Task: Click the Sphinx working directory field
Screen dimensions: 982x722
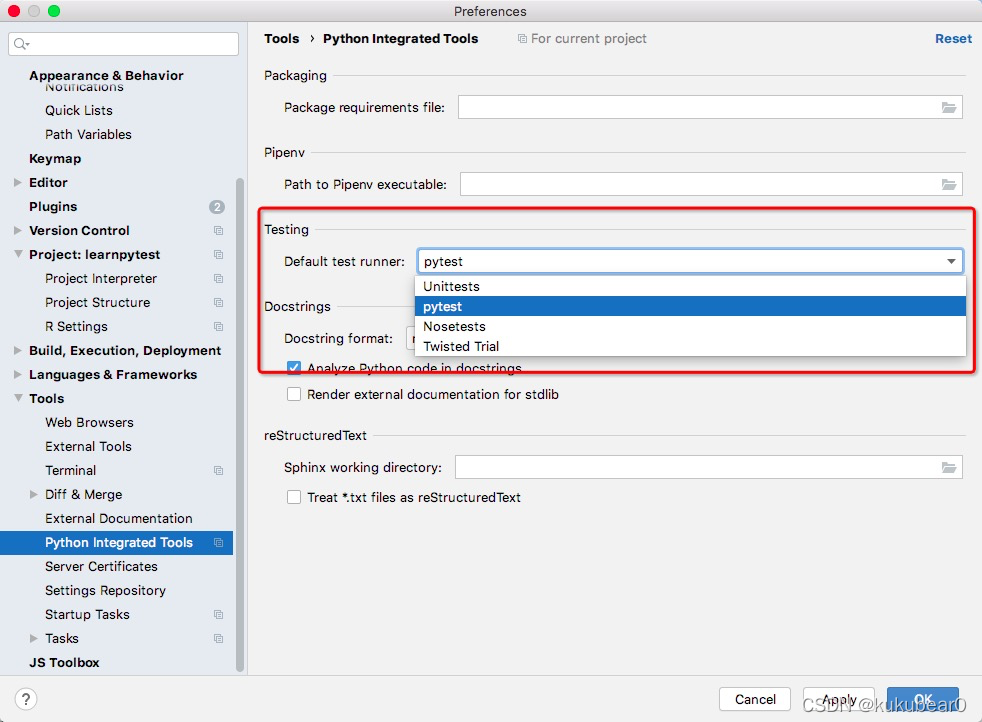Action: pyautogui.click(x=709, y=468)
